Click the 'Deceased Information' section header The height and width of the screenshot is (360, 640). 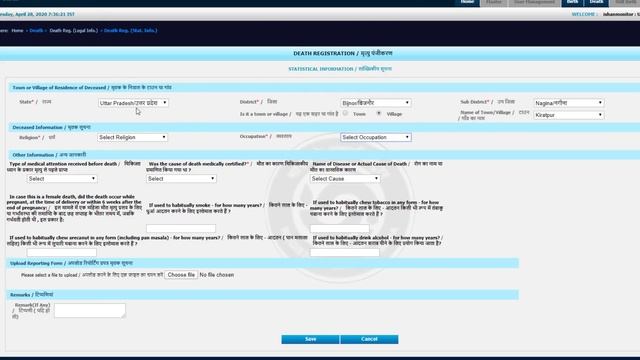pos(51,127)
